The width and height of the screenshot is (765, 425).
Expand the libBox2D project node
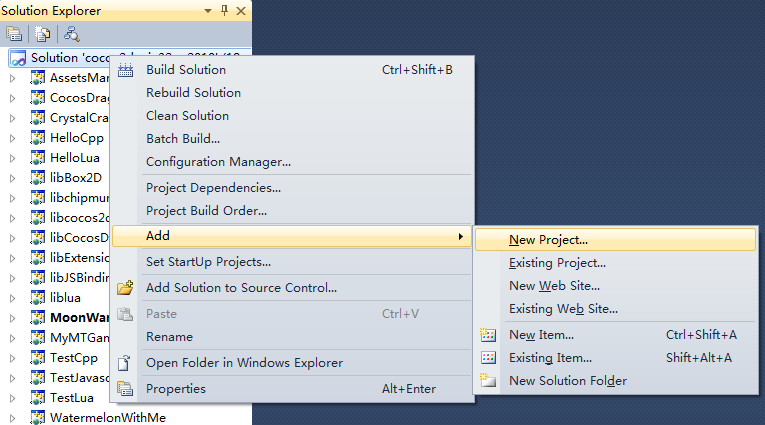click(13, 178)
